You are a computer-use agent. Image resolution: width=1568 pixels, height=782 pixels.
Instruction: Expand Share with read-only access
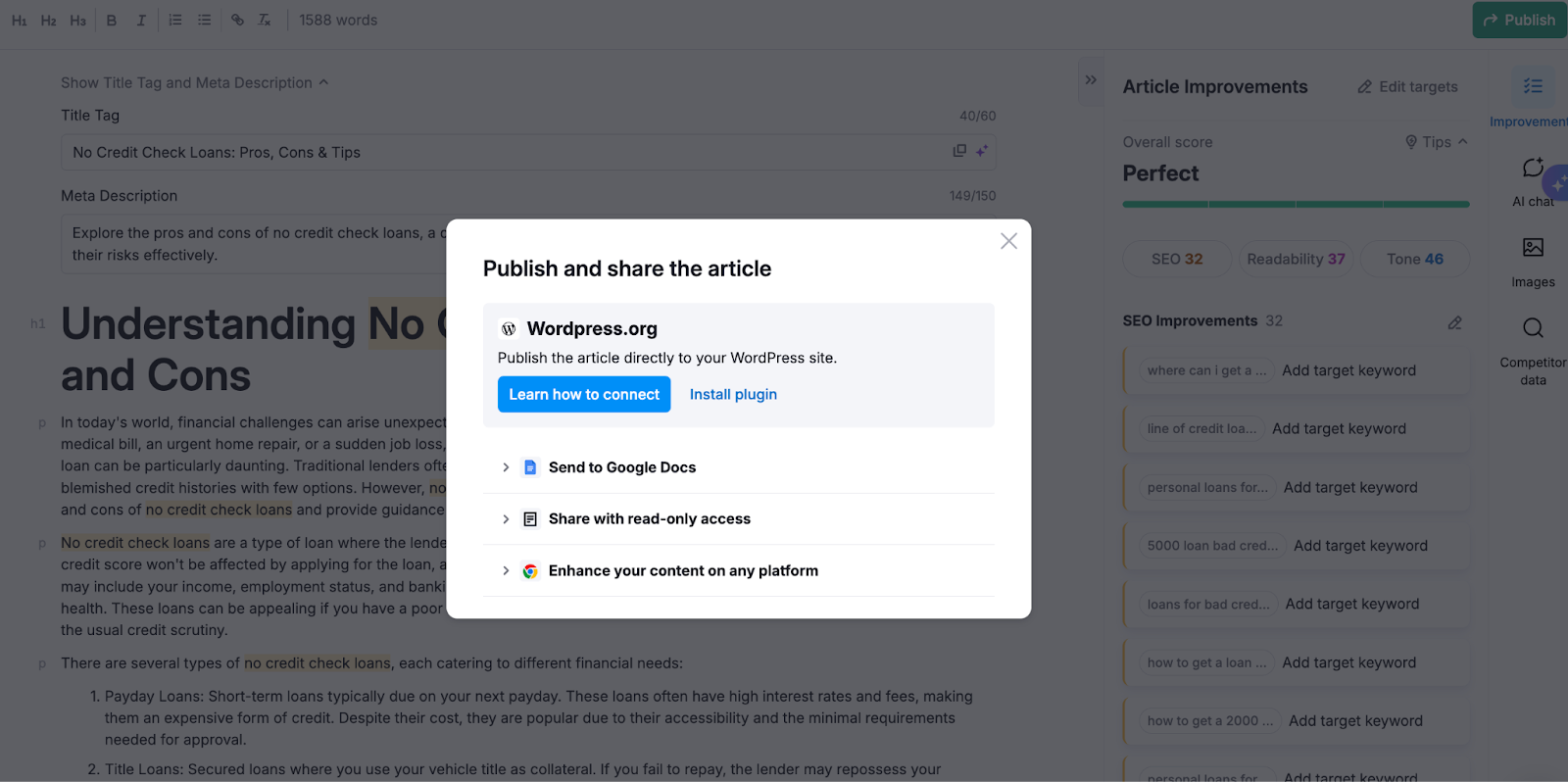506,519
